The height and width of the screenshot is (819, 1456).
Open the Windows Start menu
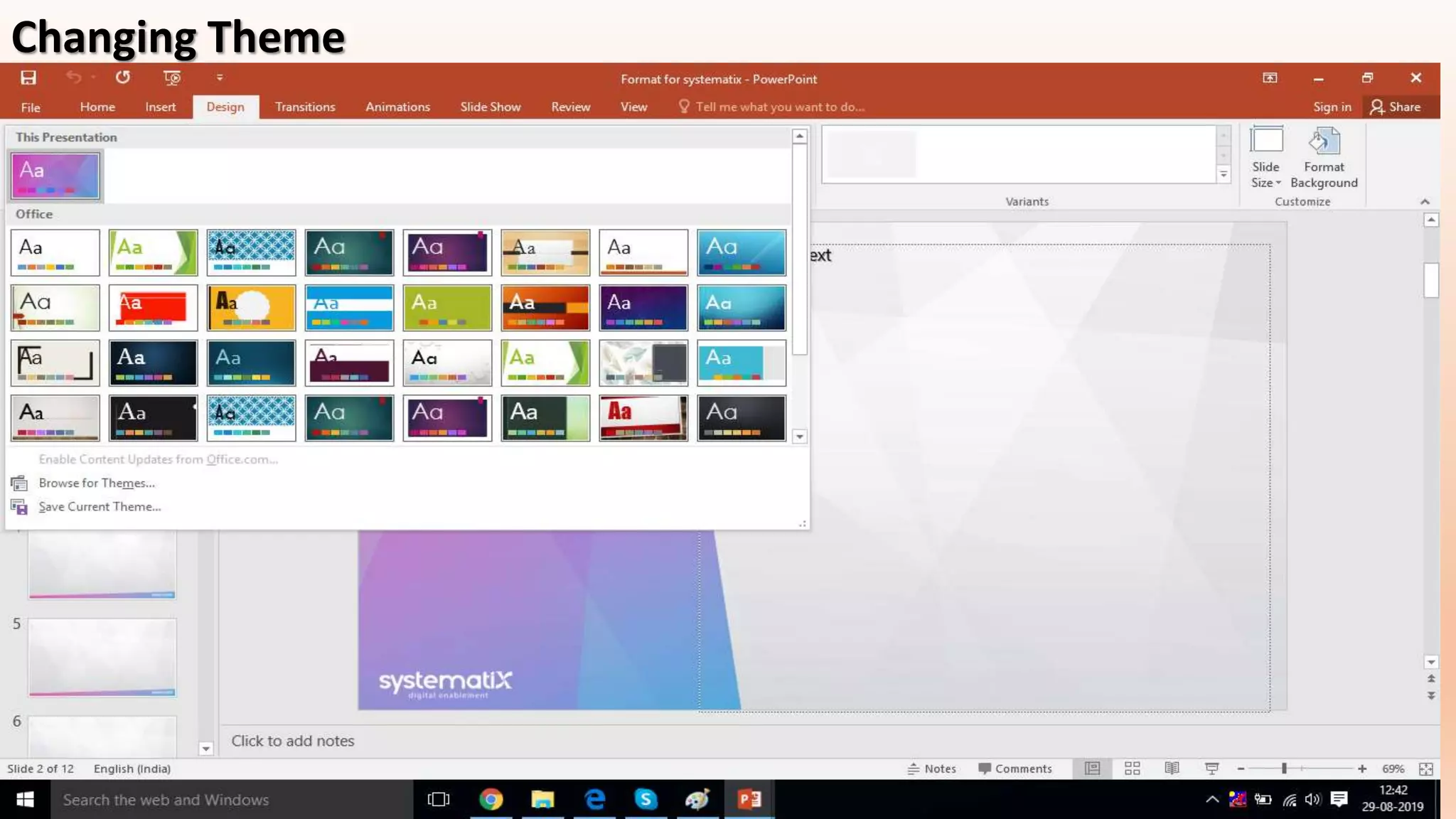click(x=25, y=800)
